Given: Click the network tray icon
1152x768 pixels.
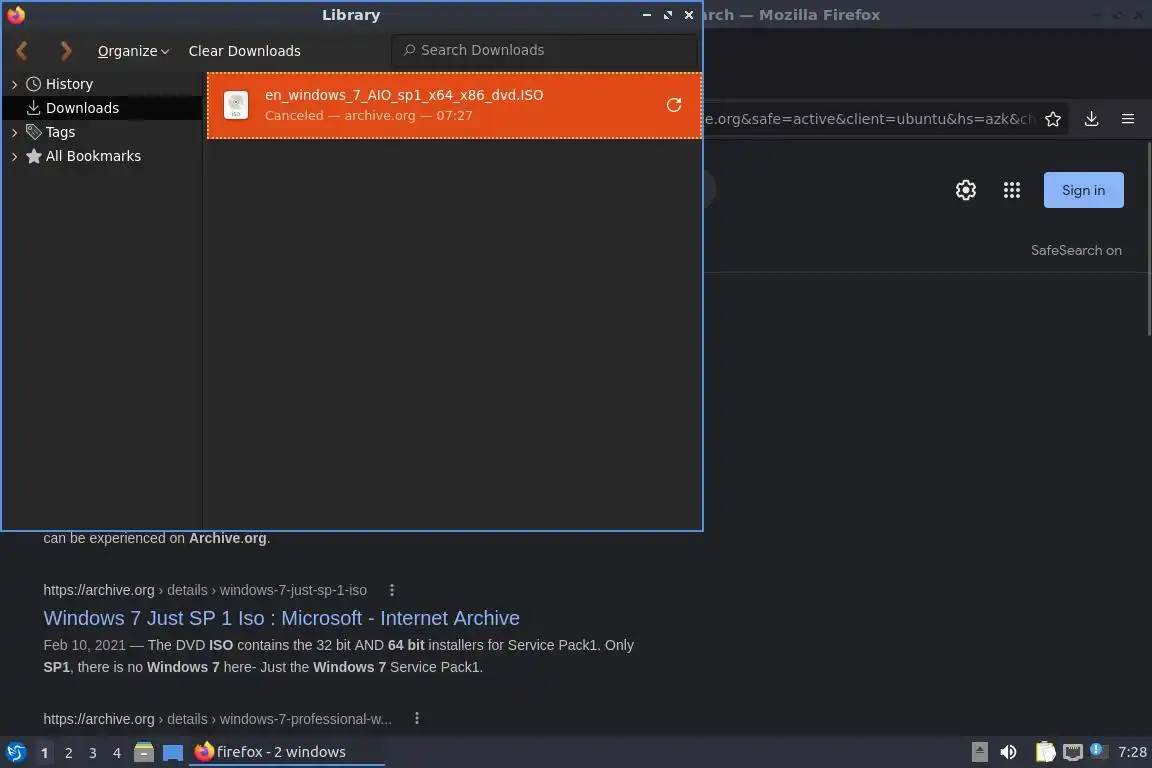Looking at the screenshot, I should (x=1073, y=752).
